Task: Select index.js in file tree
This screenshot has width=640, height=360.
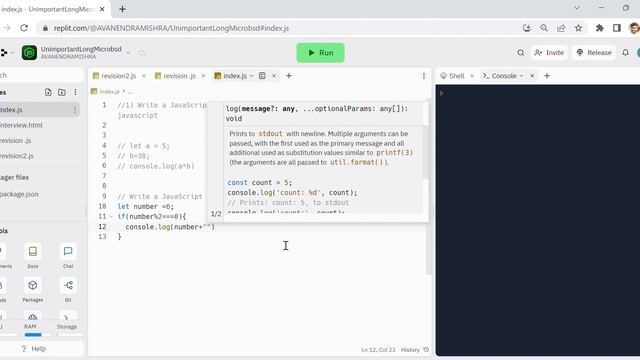Action: [40, 110]
